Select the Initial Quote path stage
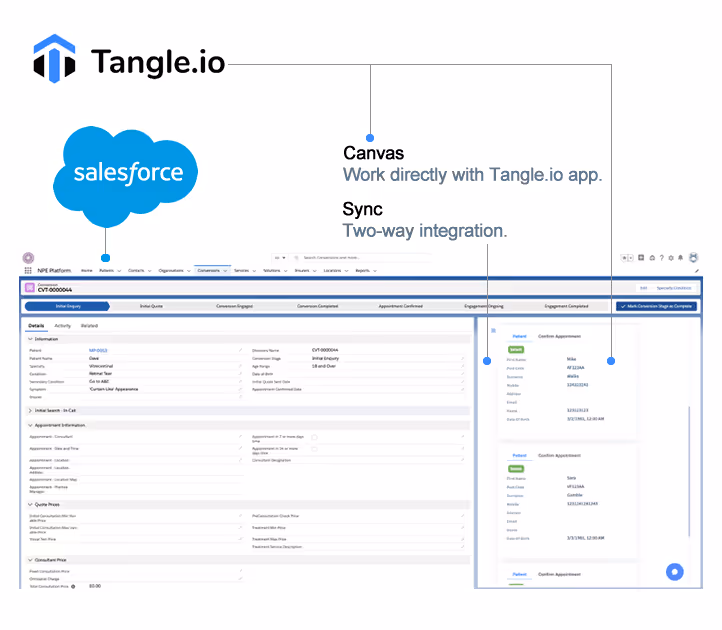The image size is (722, 630). click(x=151, y=306)
